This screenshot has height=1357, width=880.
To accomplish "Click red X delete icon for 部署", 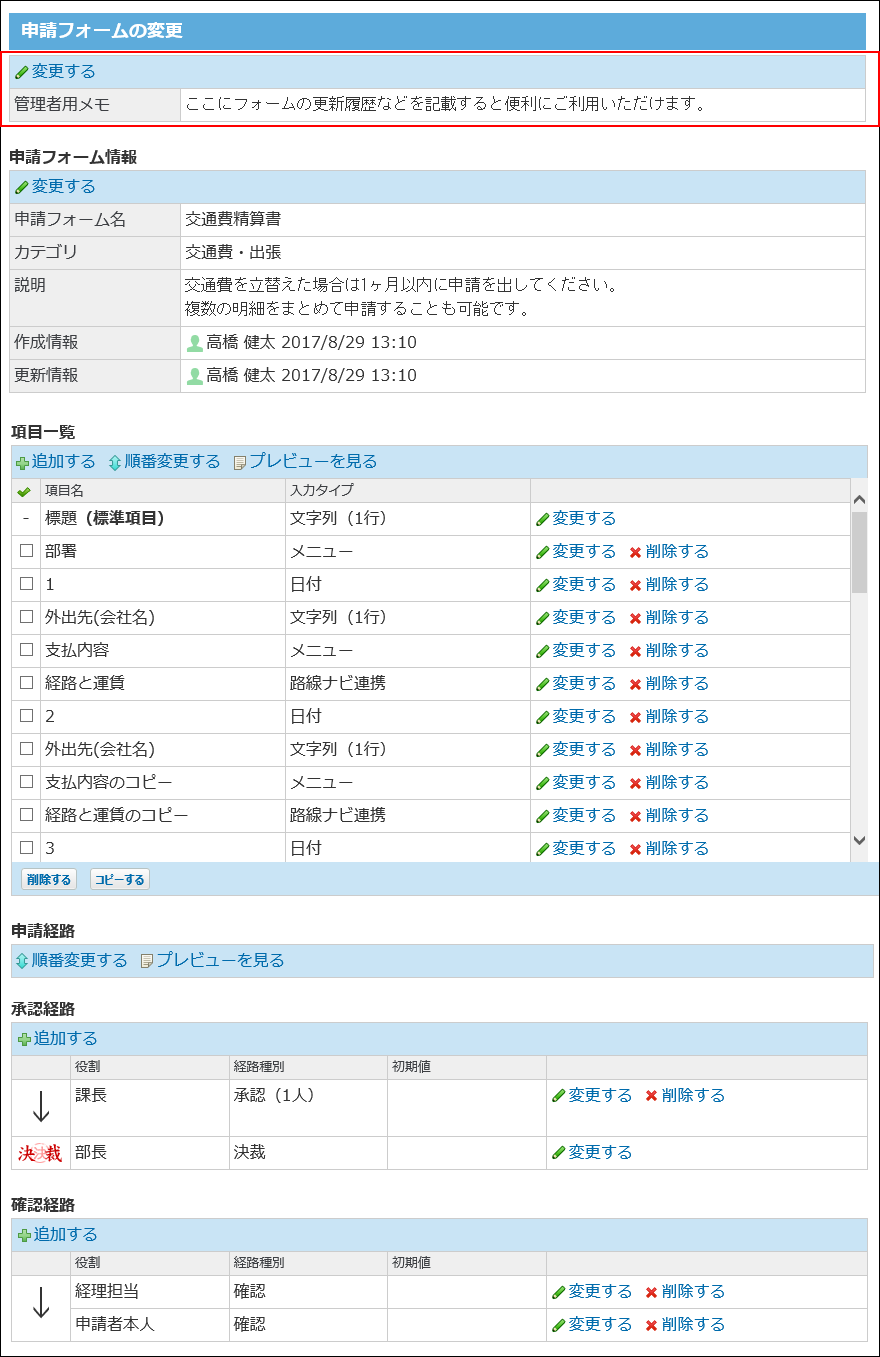I will (x=635, y=552).
